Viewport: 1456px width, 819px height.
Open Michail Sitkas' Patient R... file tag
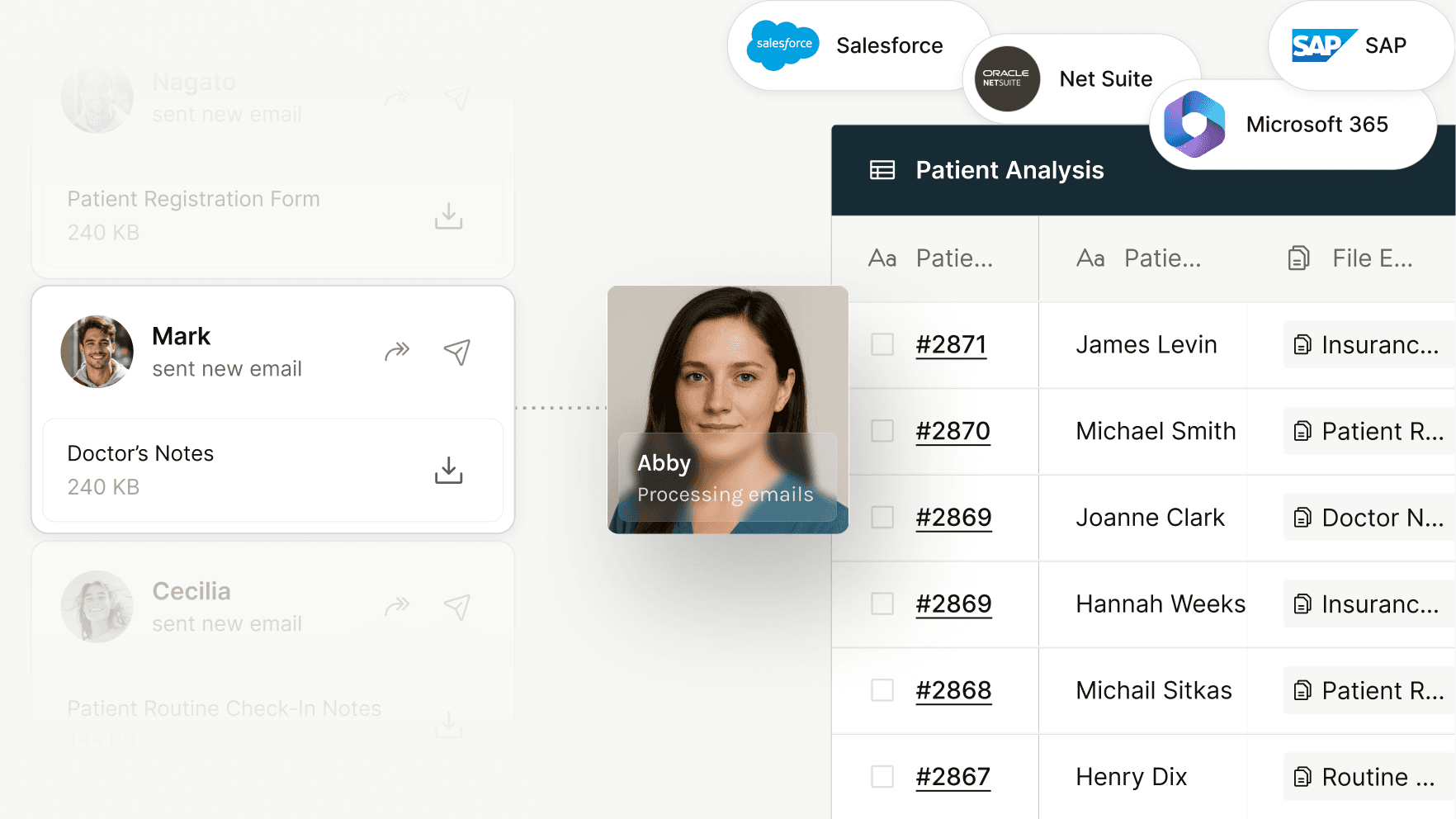coord(1369,690)
